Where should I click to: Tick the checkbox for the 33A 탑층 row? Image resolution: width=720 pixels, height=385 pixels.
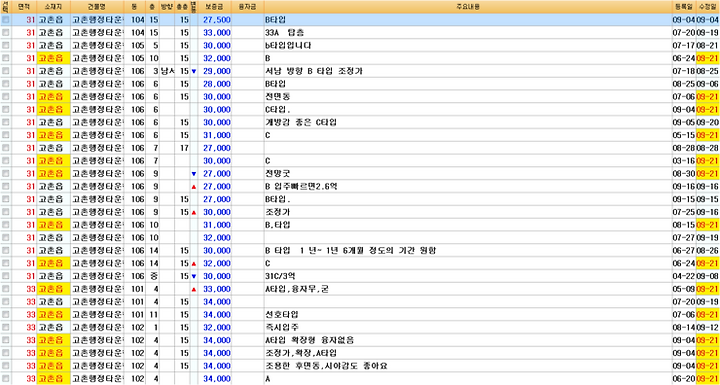click(x=5, y=33)
